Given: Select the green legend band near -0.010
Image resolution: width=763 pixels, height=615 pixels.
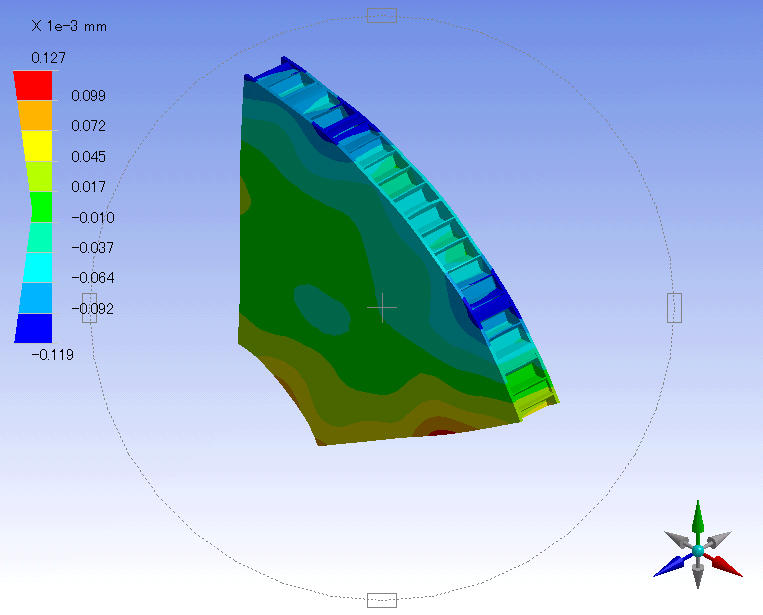Looking at the screenshot, I should pyautogui.click(x=41, y=207).
